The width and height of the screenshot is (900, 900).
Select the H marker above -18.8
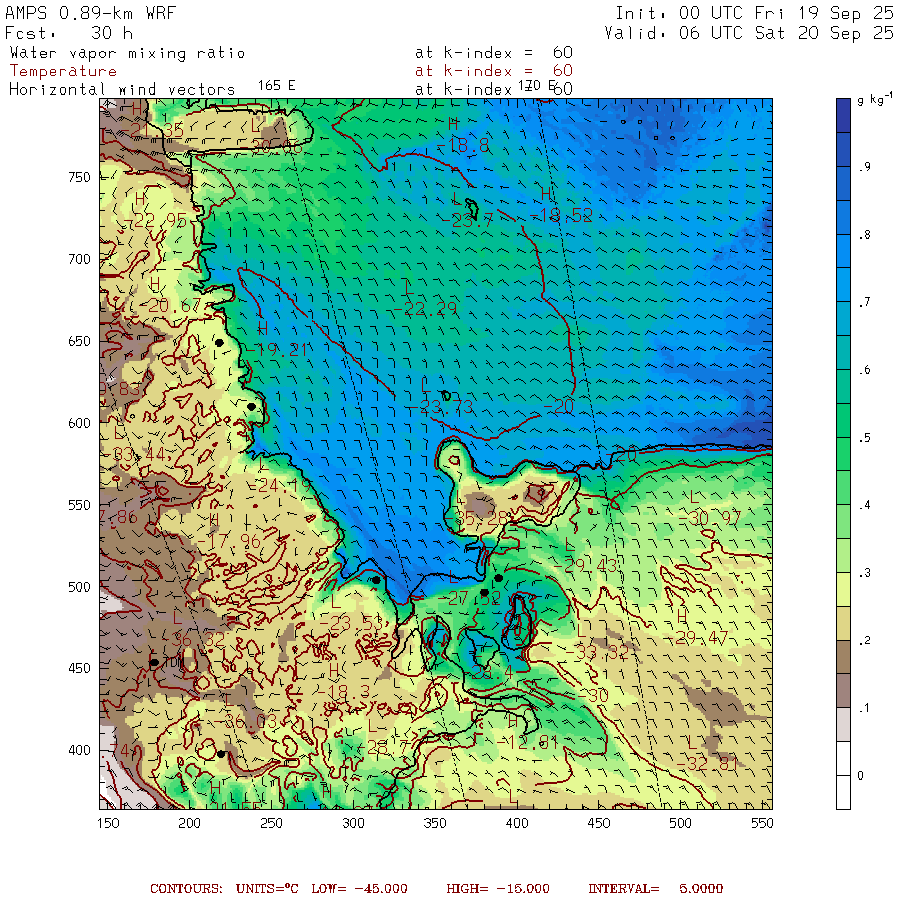tap(453, 123)
